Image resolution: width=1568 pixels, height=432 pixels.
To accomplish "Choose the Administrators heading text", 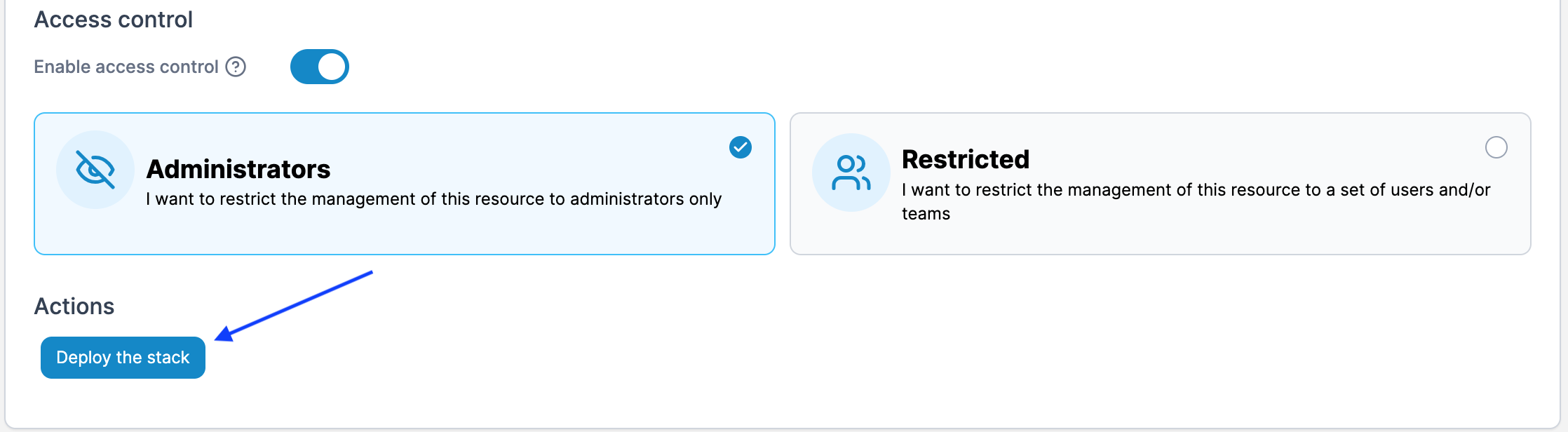I will [238, 169].
